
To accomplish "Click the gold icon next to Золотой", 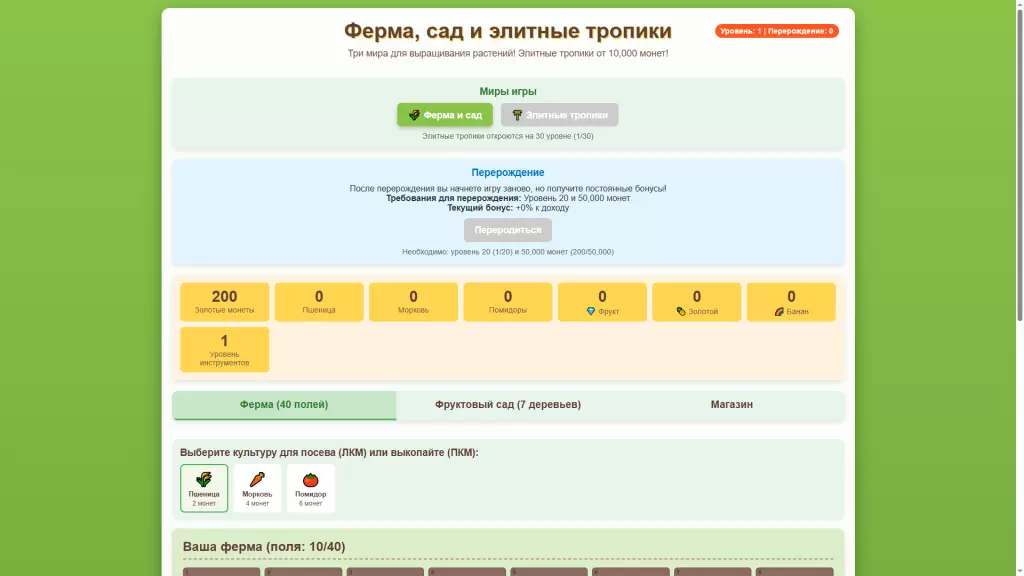I will pyautogui.click(x=681, y=312).
